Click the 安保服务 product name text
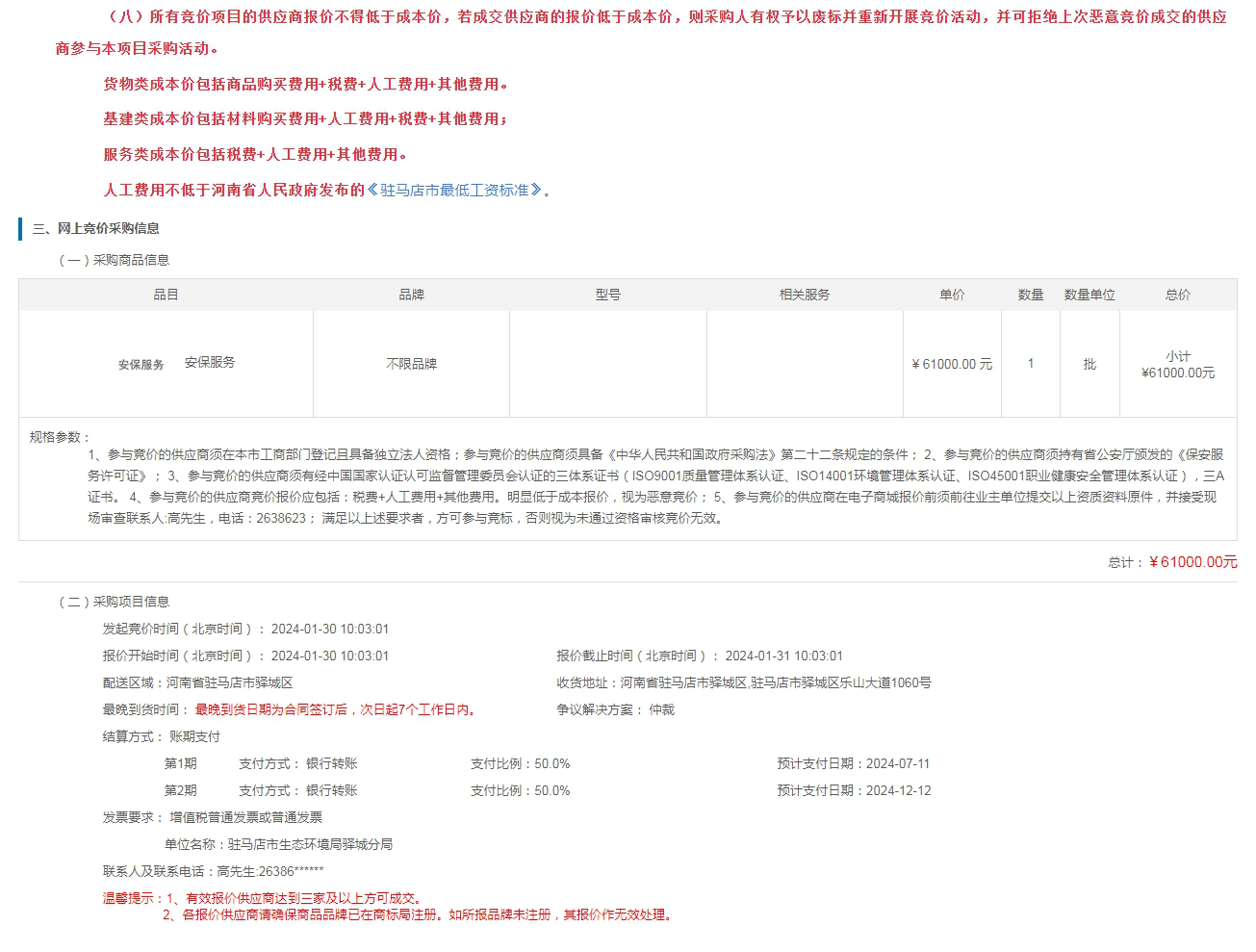 point(210,363)
